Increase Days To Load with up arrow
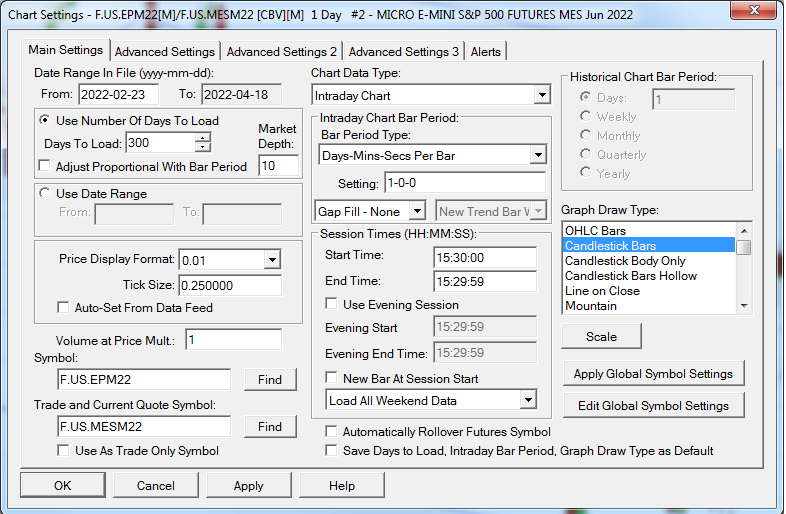 coord(203,137)
